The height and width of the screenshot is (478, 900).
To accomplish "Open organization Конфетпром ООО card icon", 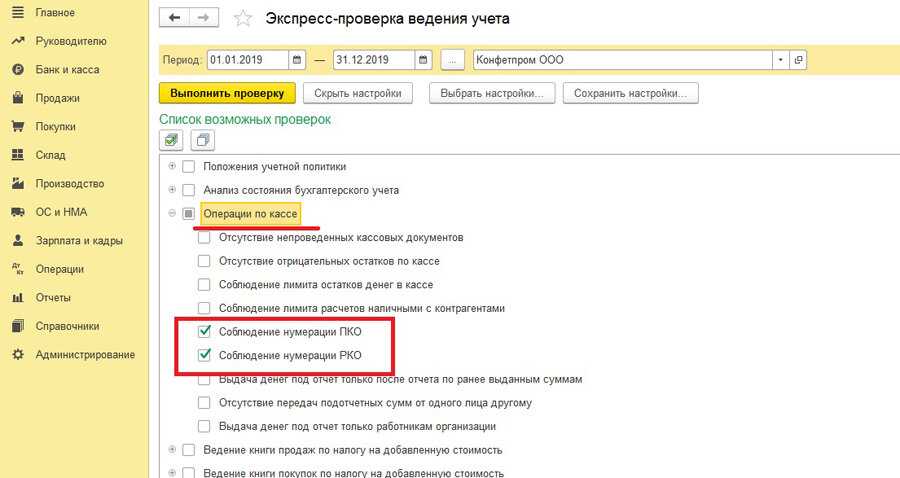I will point(798,60).
